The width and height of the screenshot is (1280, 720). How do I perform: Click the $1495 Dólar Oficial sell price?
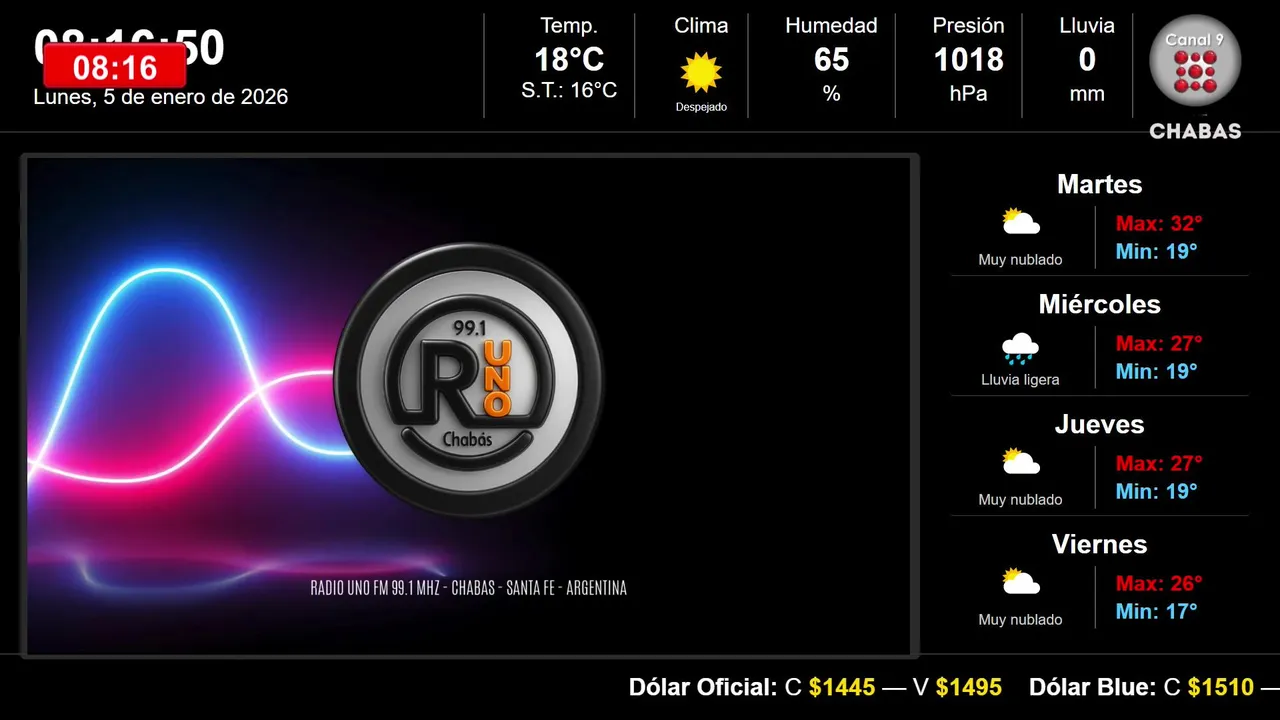pyautogui.click(x=969, y=687)
